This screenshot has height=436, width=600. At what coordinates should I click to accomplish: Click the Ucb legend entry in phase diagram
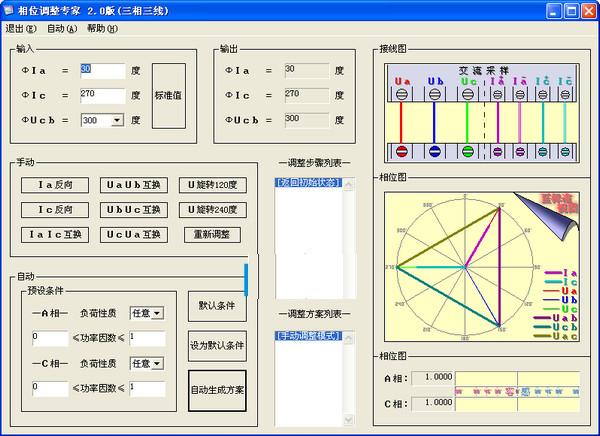pyautogui.click(x=555, y=327)
